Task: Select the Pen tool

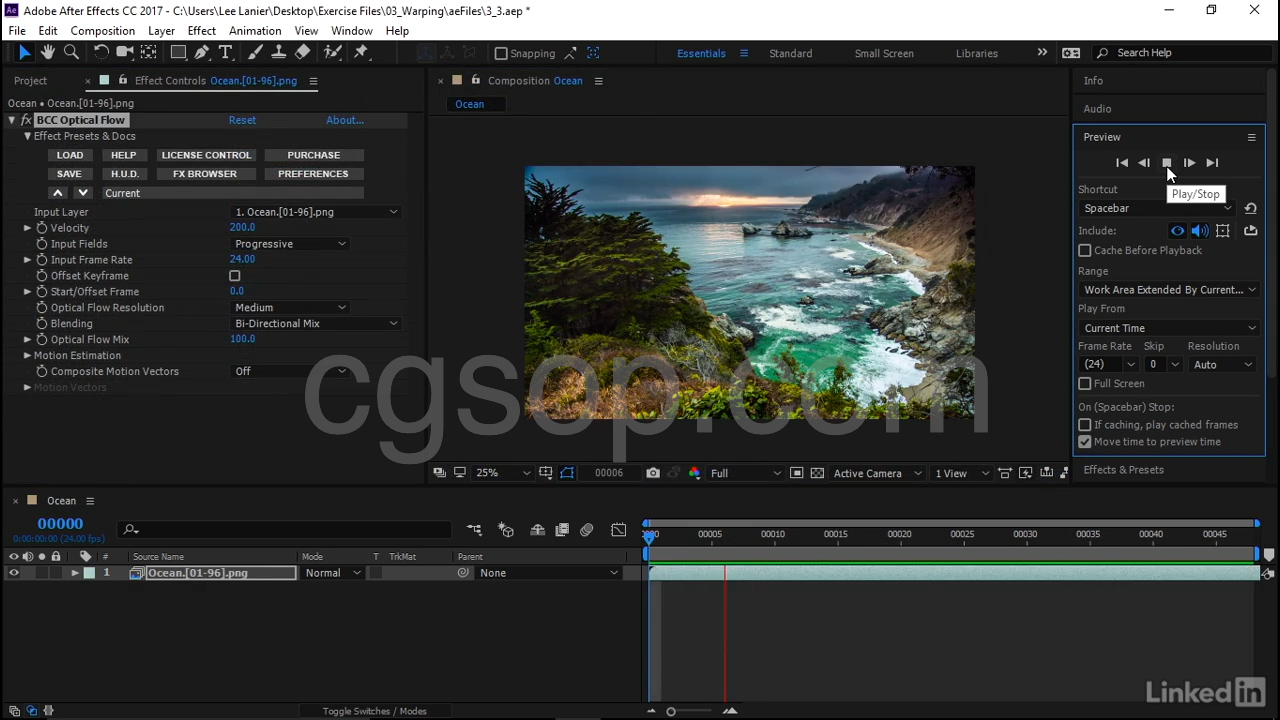Action: (x=202, y=53)
